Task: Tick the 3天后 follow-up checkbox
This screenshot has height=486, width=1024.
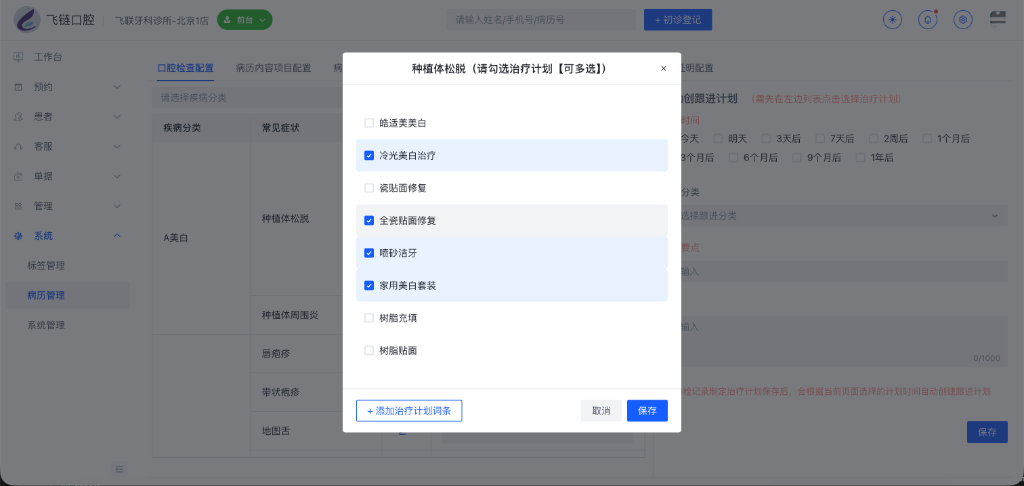Action: pos(766,138)
